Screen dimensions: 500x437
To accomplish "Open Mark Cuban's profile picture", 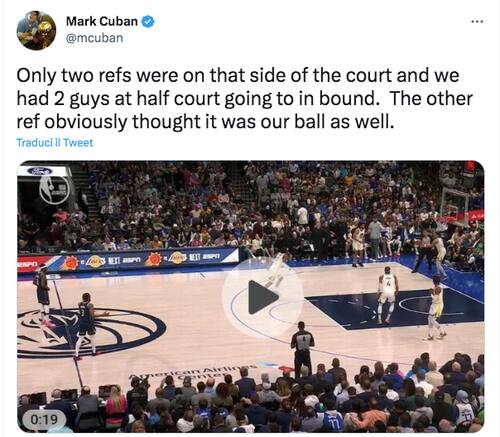I will click(36, 30).
